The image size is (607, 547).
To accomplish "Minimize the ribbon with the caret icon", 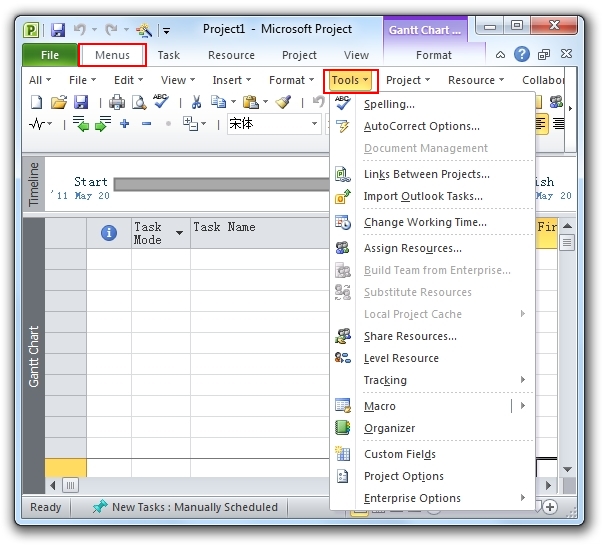I will 500,55.
